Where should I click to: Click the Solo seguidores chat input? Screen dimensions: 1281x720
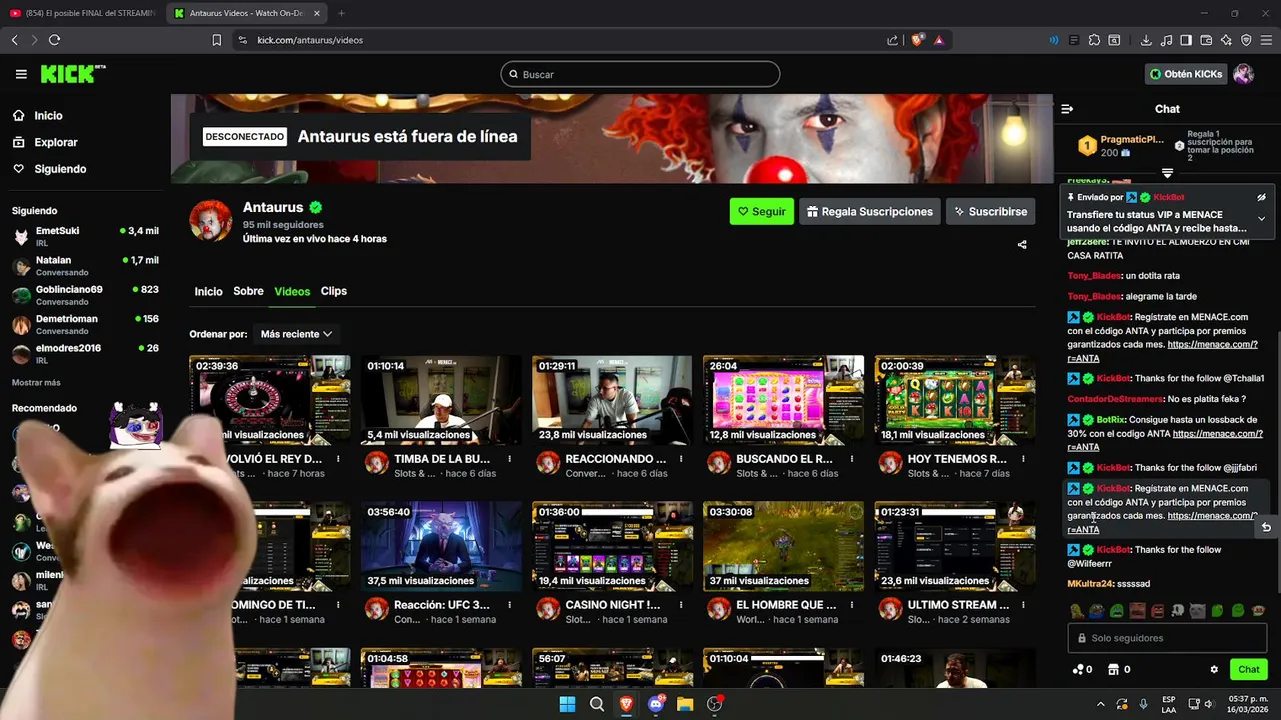[x=1167, y=638]
